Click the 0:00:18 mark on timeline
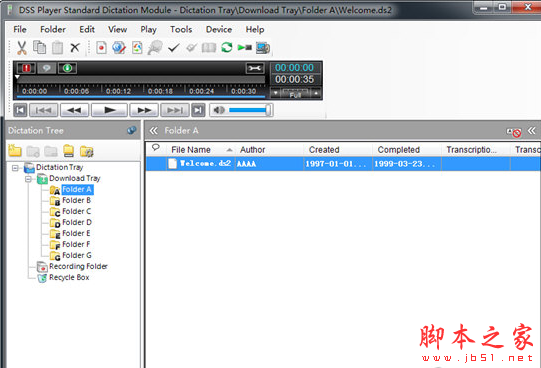541x368 pixels. [160, 91]
